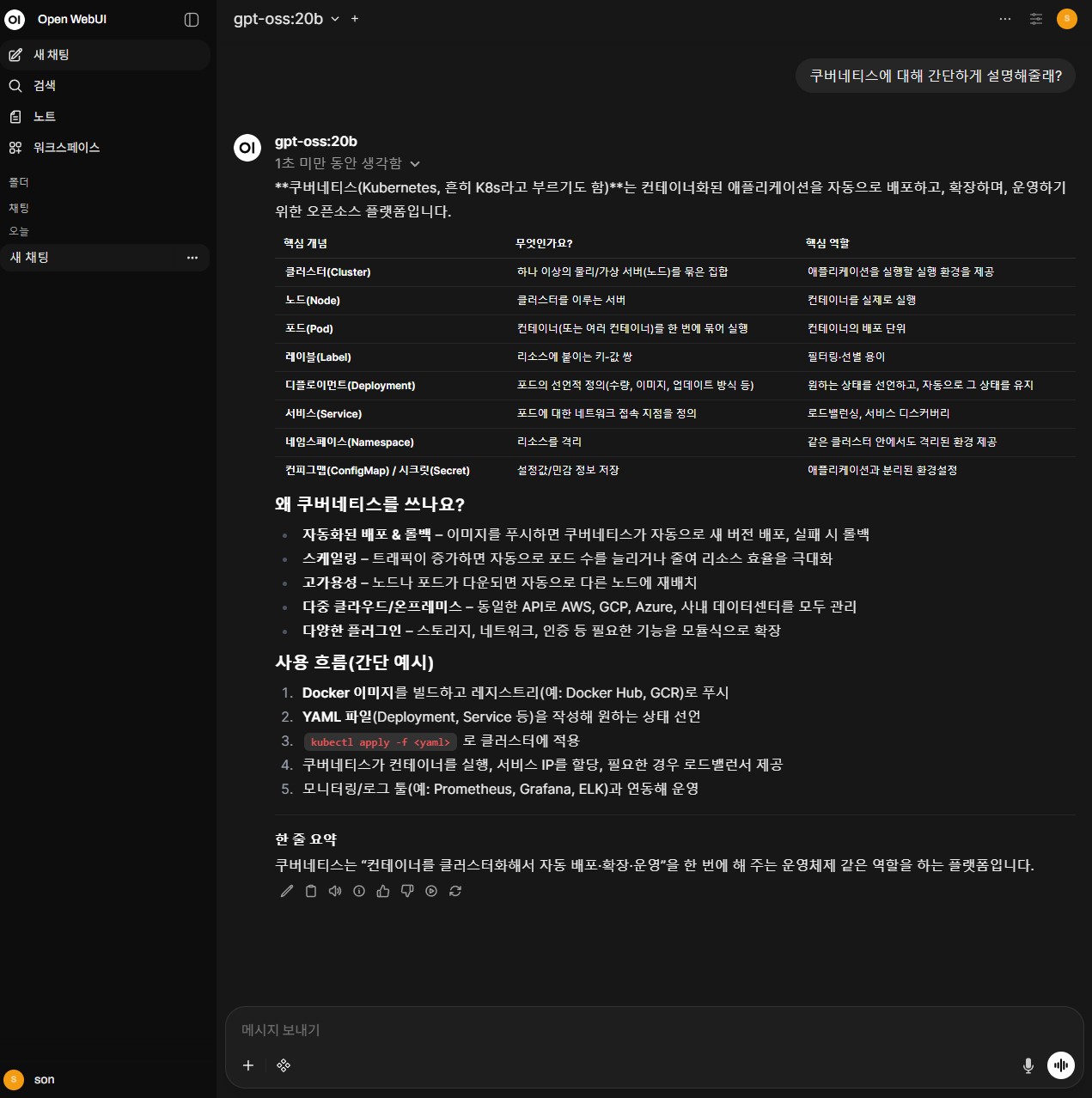Copy the response with the clipboard icon

point(311,891)
